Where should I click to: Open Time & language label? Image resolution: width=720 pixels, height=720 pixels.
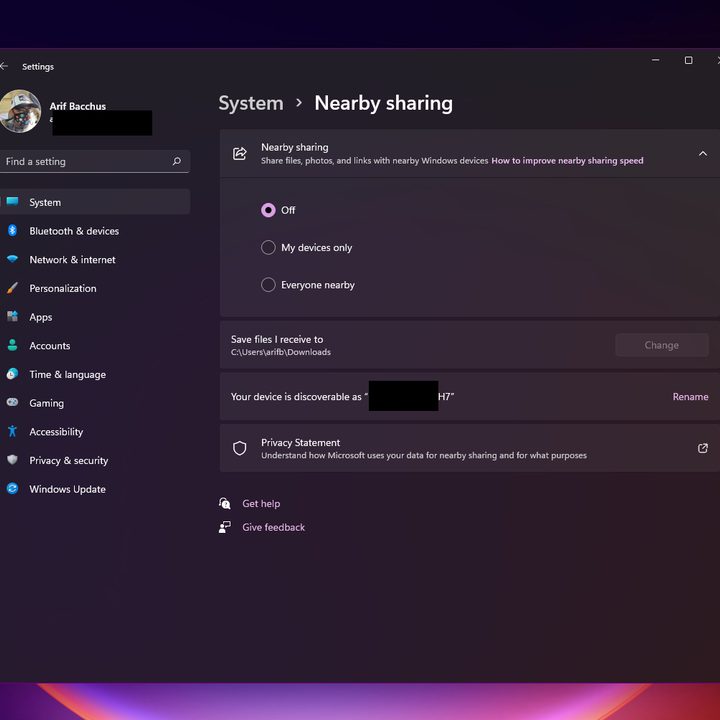point(68,375)
